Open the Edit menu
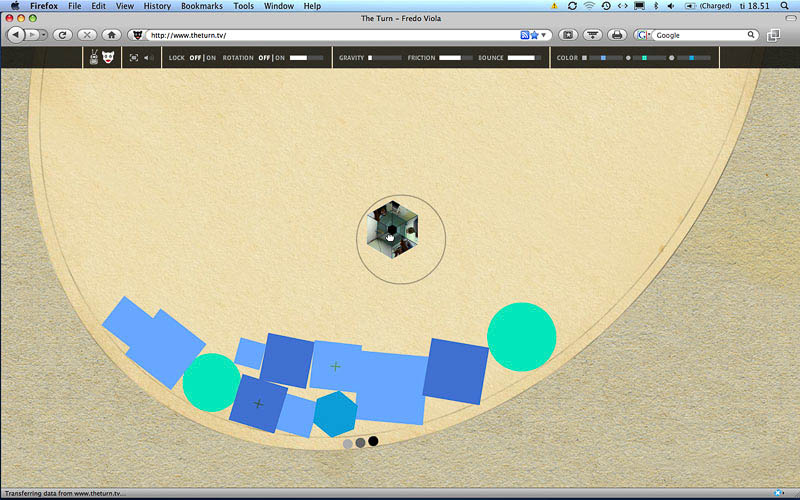The height and width of the screenshot is (500, 800). click(98, 6)
